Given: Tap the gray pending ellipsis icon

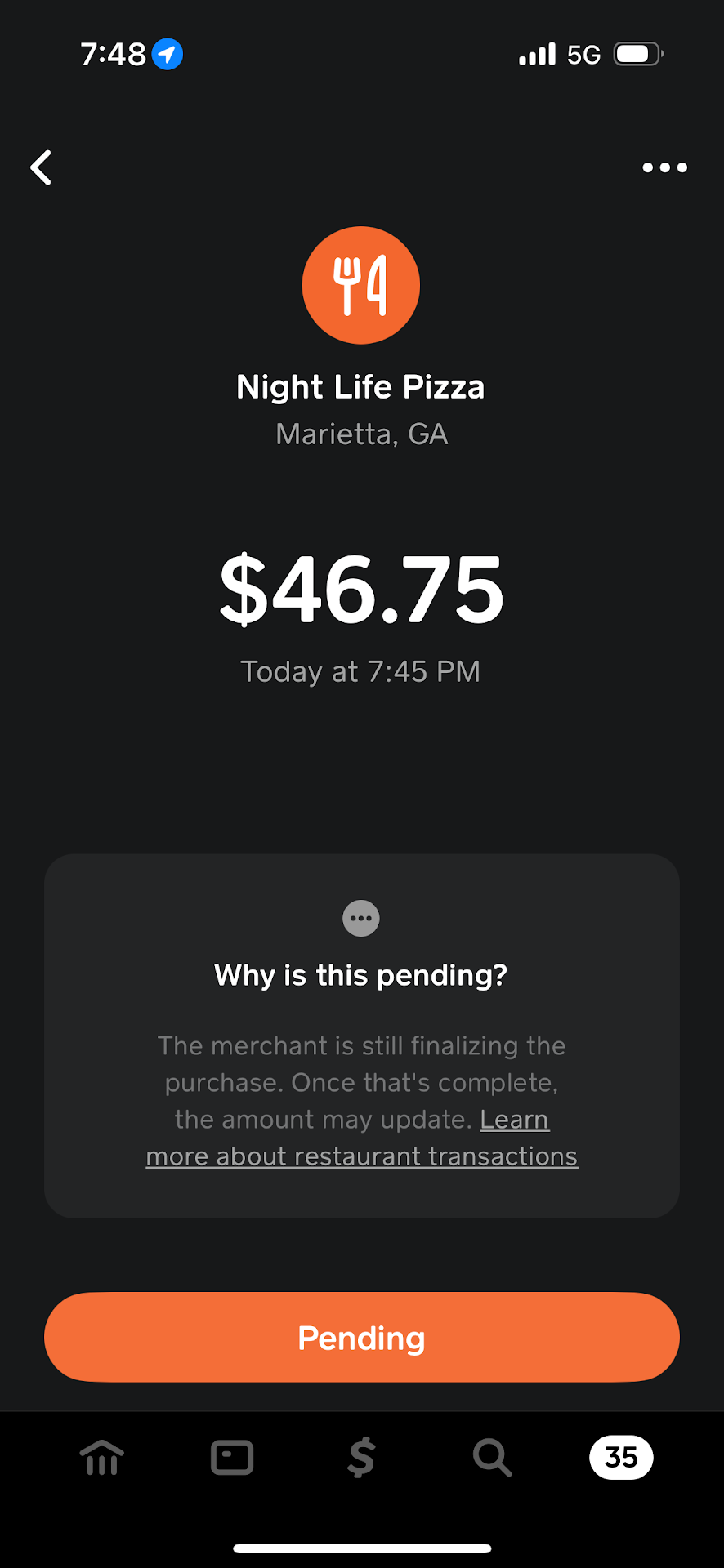Looking at the screenshot, I should click(361, 918).
